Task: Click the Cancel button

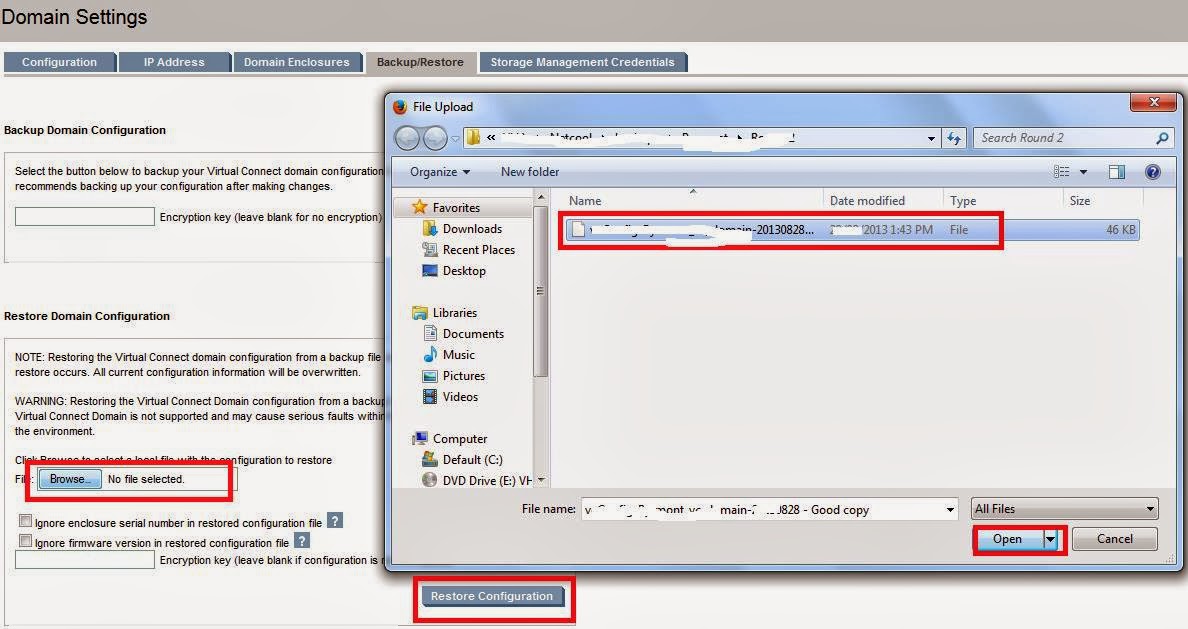Action: (1115, 539)
